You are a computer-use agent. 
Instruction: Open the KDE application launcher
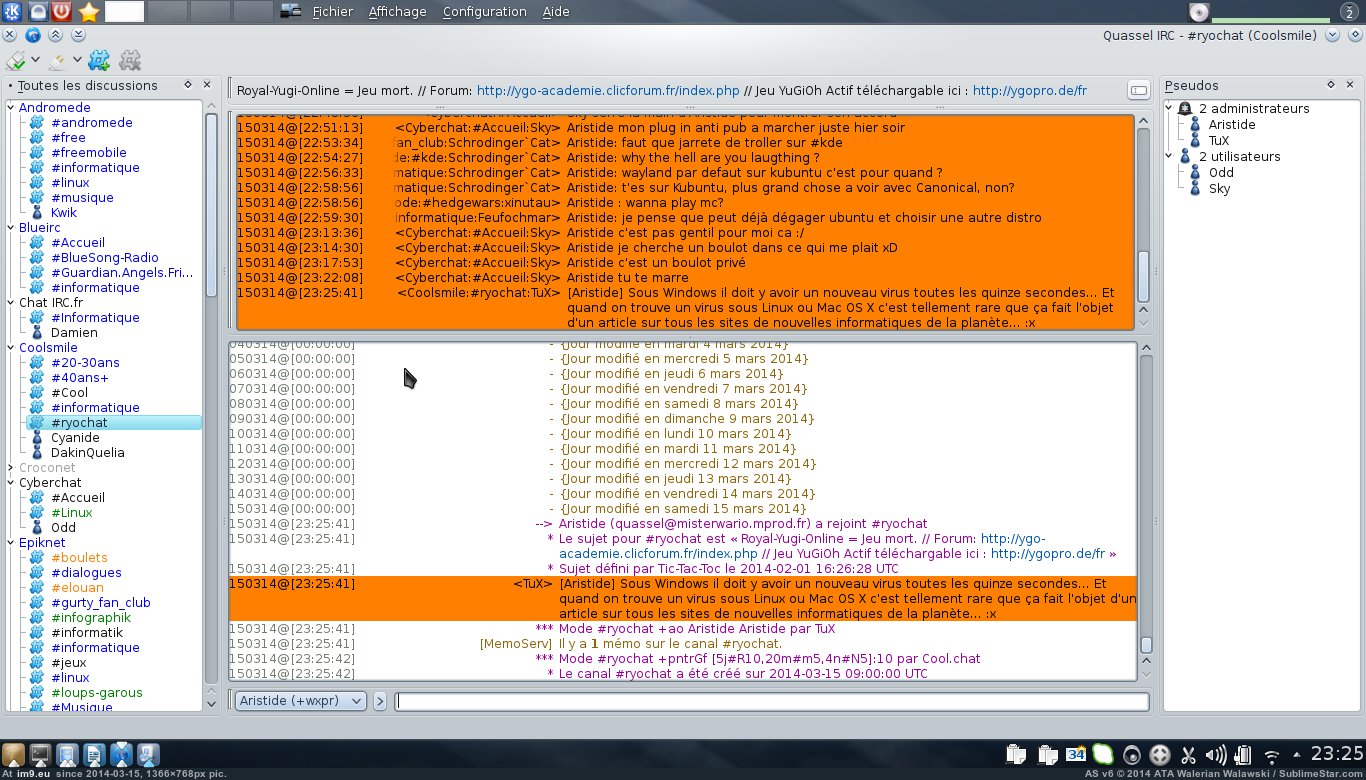coord(11,12)
